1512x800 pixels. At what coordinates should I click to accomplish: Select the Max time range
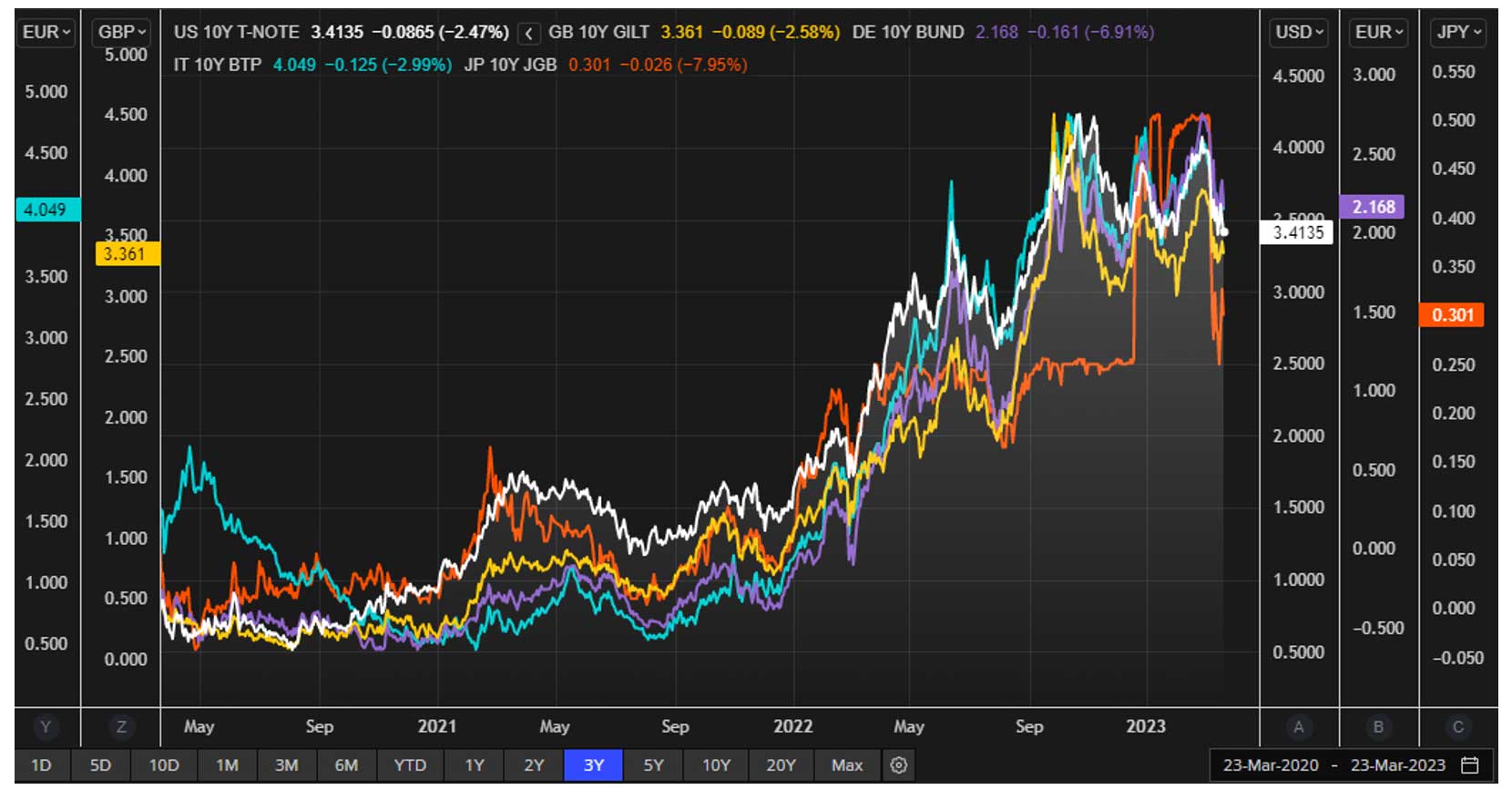[x=847, y=765]
